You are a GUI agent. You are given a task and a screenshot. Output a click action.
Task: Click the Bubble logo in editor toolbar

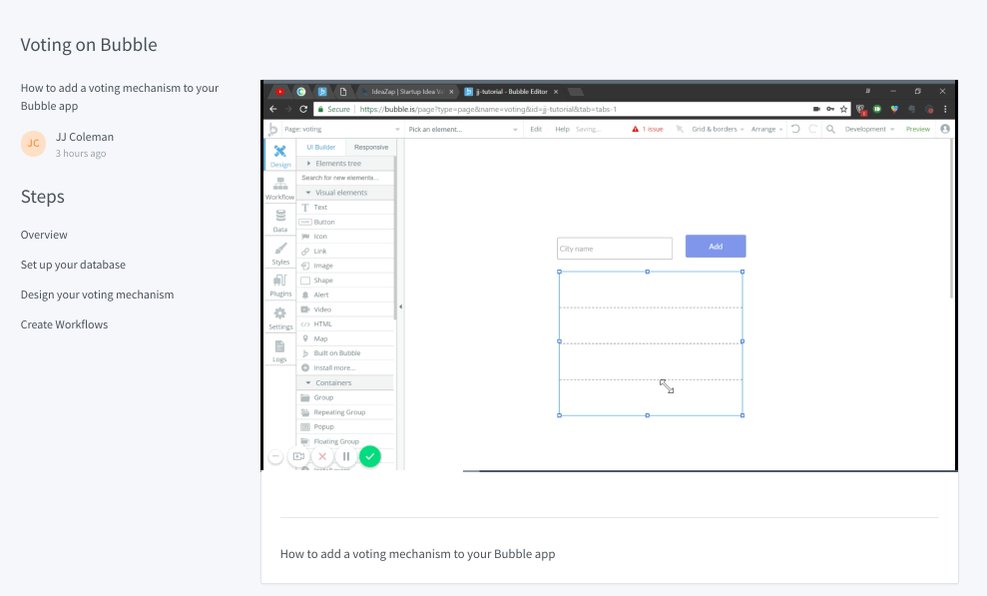click(x=273, y=129)
